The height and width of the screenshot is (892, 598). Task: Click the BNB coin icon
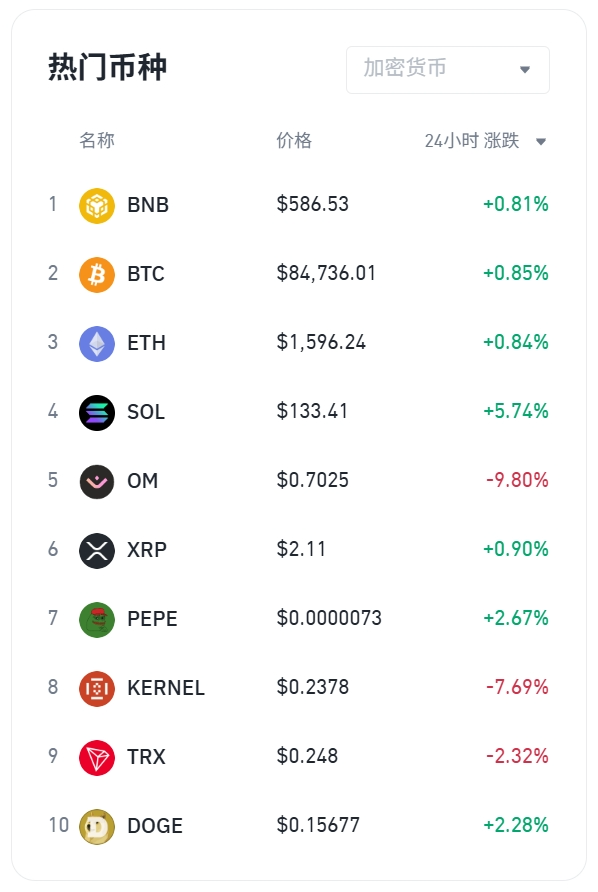coord(97,205)
